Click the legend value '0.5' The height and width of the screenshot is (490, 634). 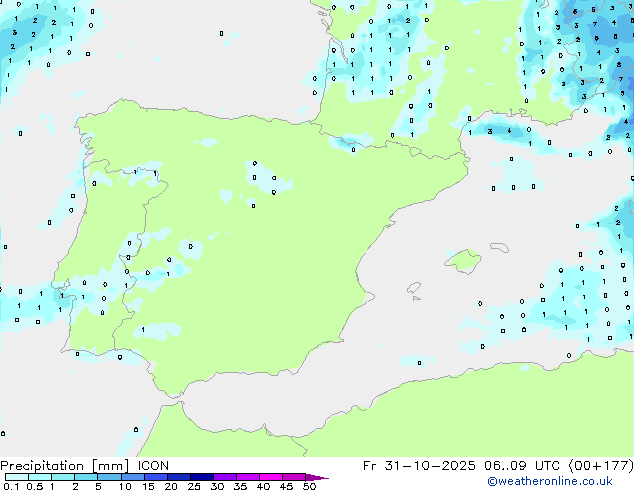tap(35, 486)
